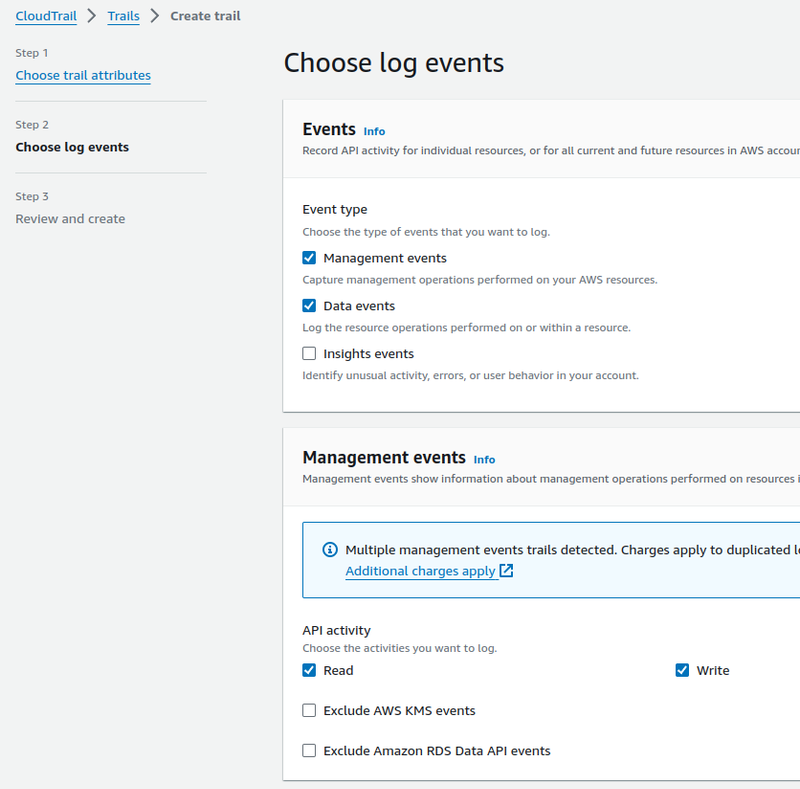The image size is (800, 789).
Task: Click 'Choose the type of events' helper text
Action: [426, 232]
